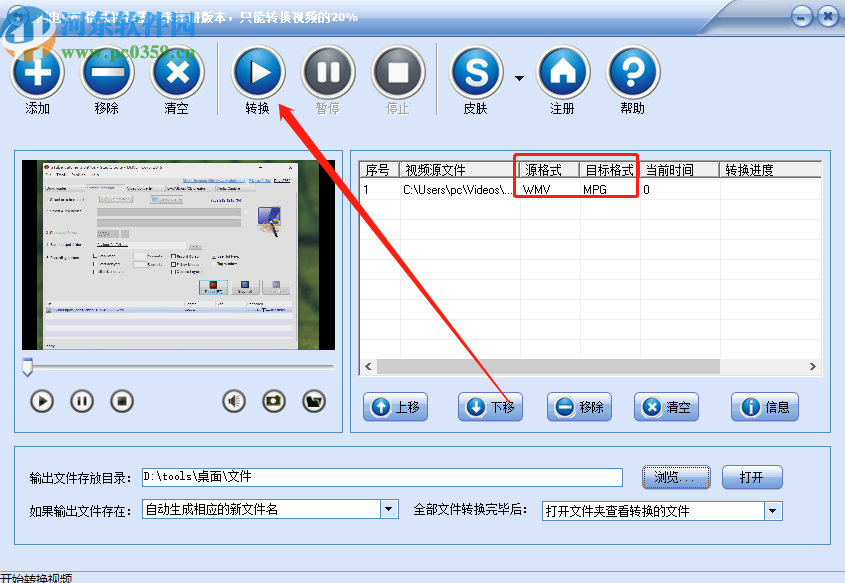The width and height of the screenshot is (845, 583).
Task: Start conversion with the 转换 icon
Action: (258, 72)
